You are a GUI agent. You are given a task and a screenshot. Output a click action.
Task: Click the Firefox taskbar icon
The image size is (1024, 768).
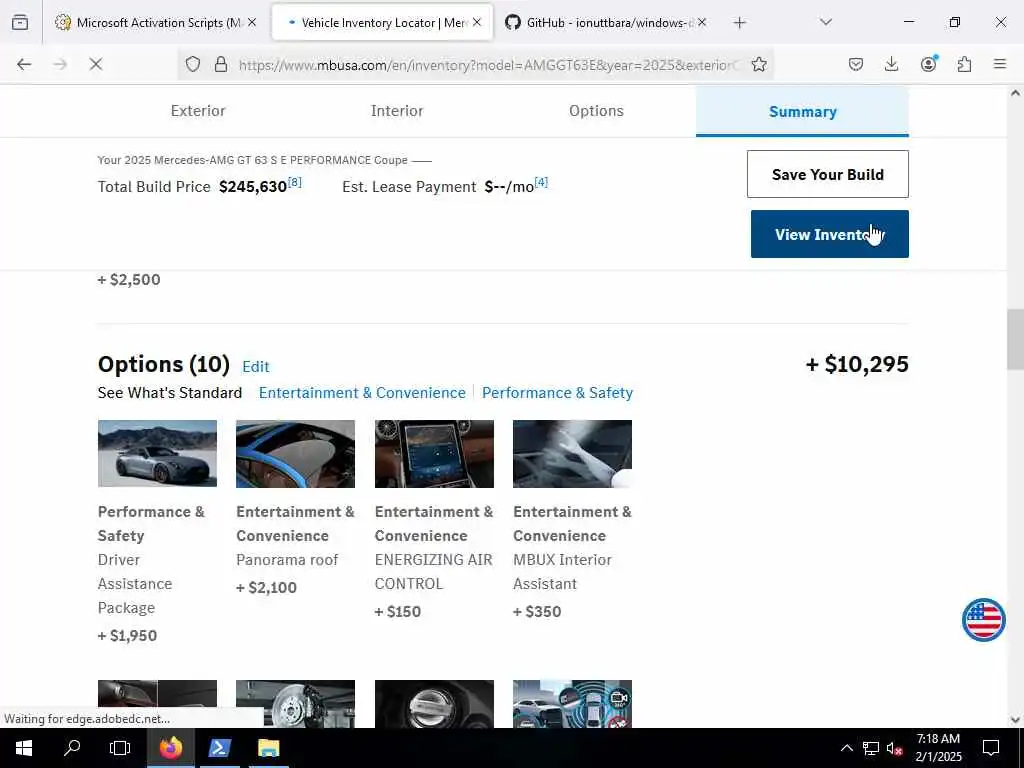[170, 748]
